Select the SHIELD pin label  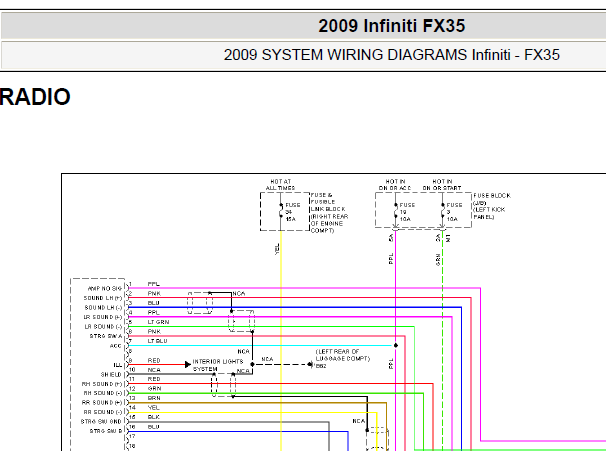pos(111,374)
